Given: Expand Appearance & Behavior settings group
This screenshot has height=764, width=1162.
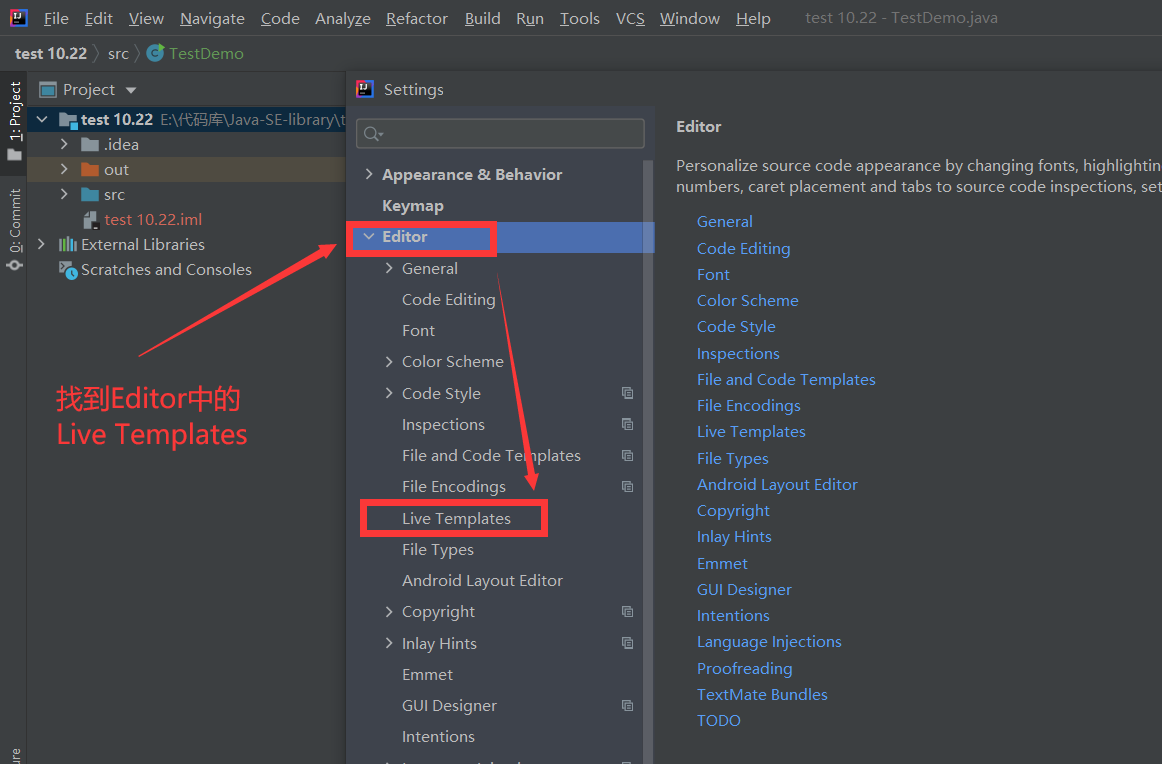Looking at the screenshot, I should [x=369, y=174].
